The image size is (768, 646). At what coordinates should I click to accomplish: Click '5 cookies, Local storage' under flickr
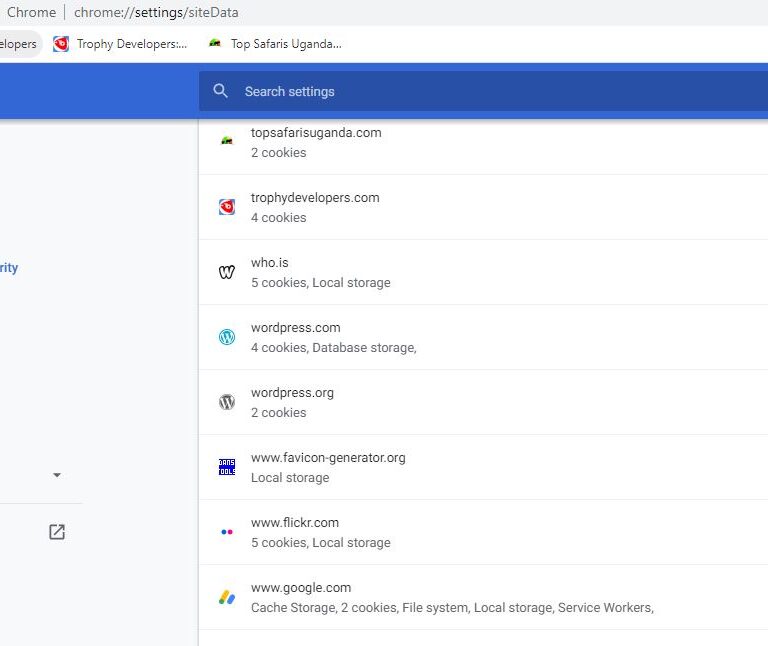tap(321, 543)
